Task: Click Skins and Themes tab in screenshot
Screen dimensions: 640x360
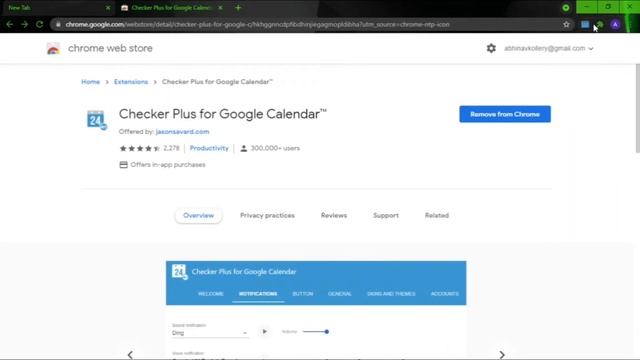Action: (391, 294)
